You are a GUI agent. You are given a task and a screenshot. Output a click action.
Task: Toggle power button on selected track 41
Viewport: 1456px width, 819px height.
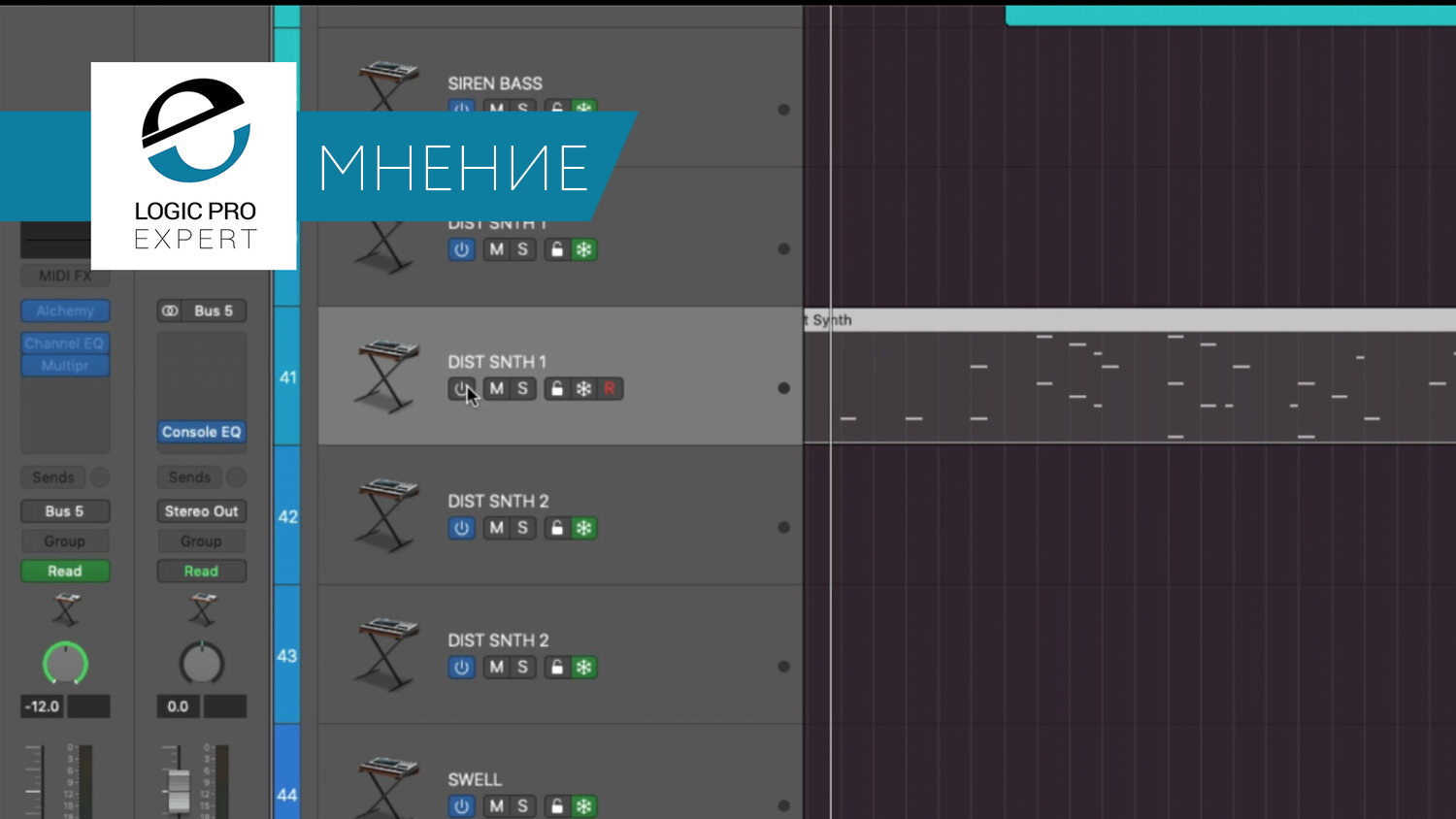point(461,389)
